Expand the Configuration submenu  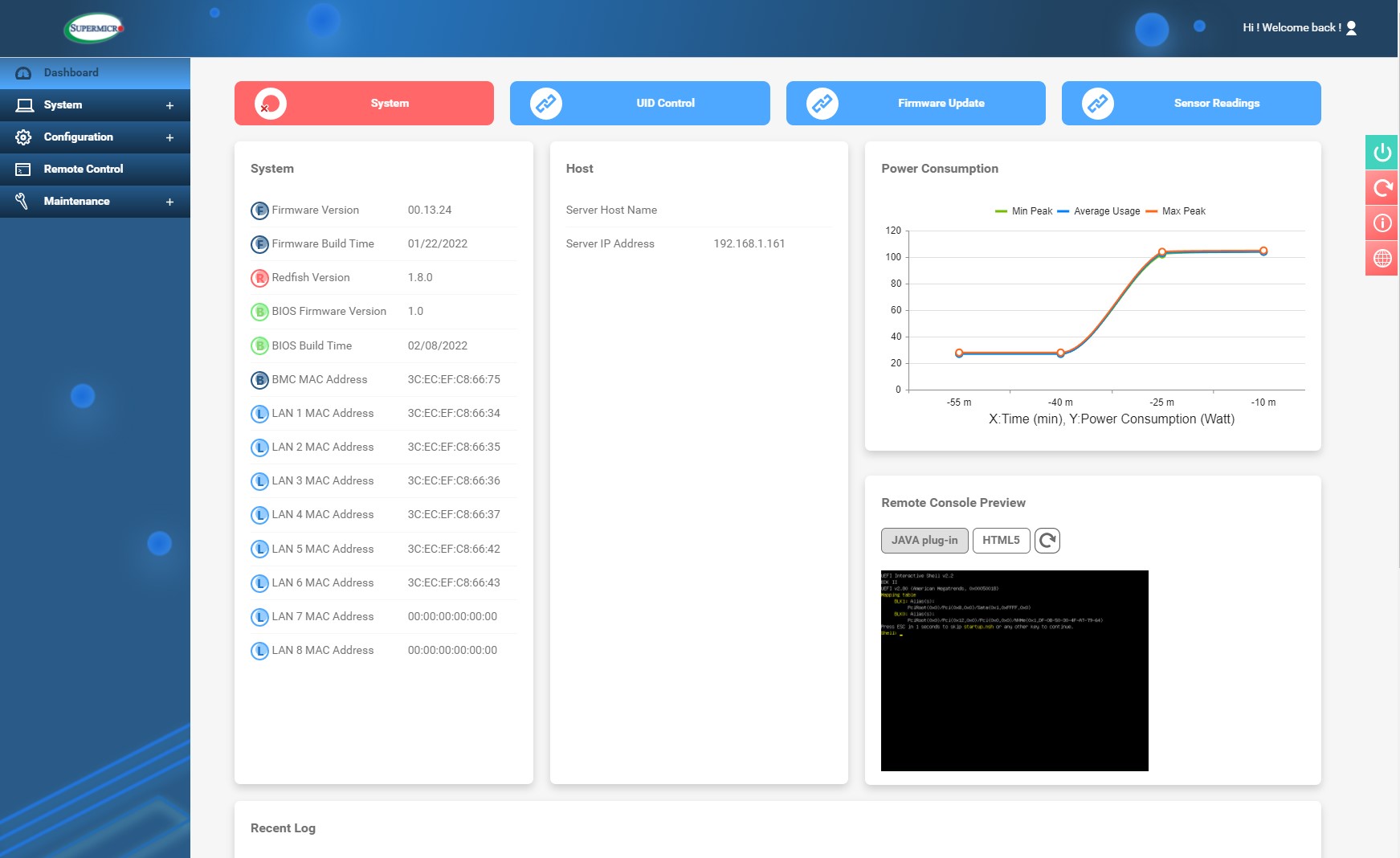pos(169,137)
